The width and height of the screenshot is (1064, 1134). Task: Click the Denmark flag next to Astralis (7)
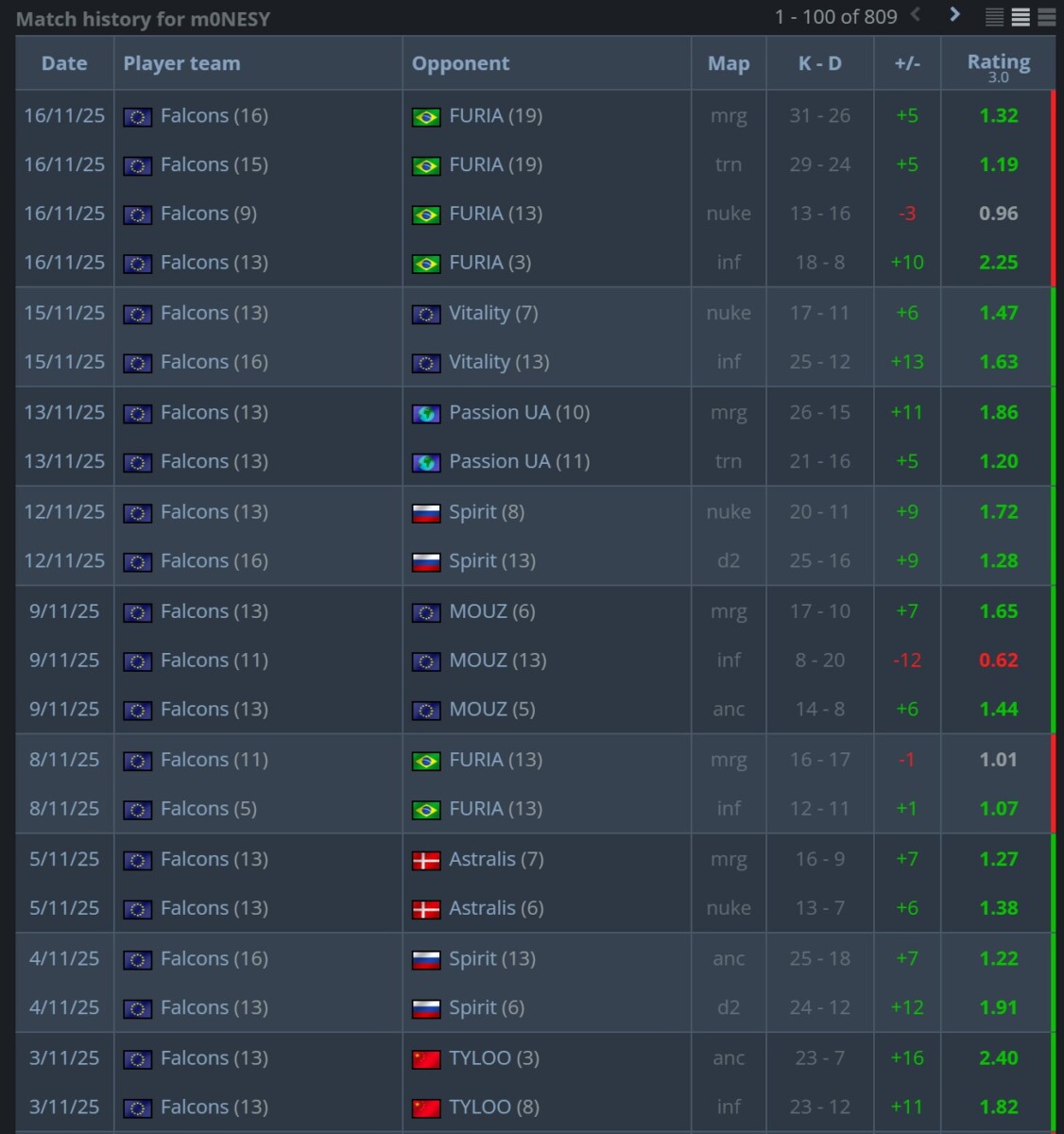point(426,861)
